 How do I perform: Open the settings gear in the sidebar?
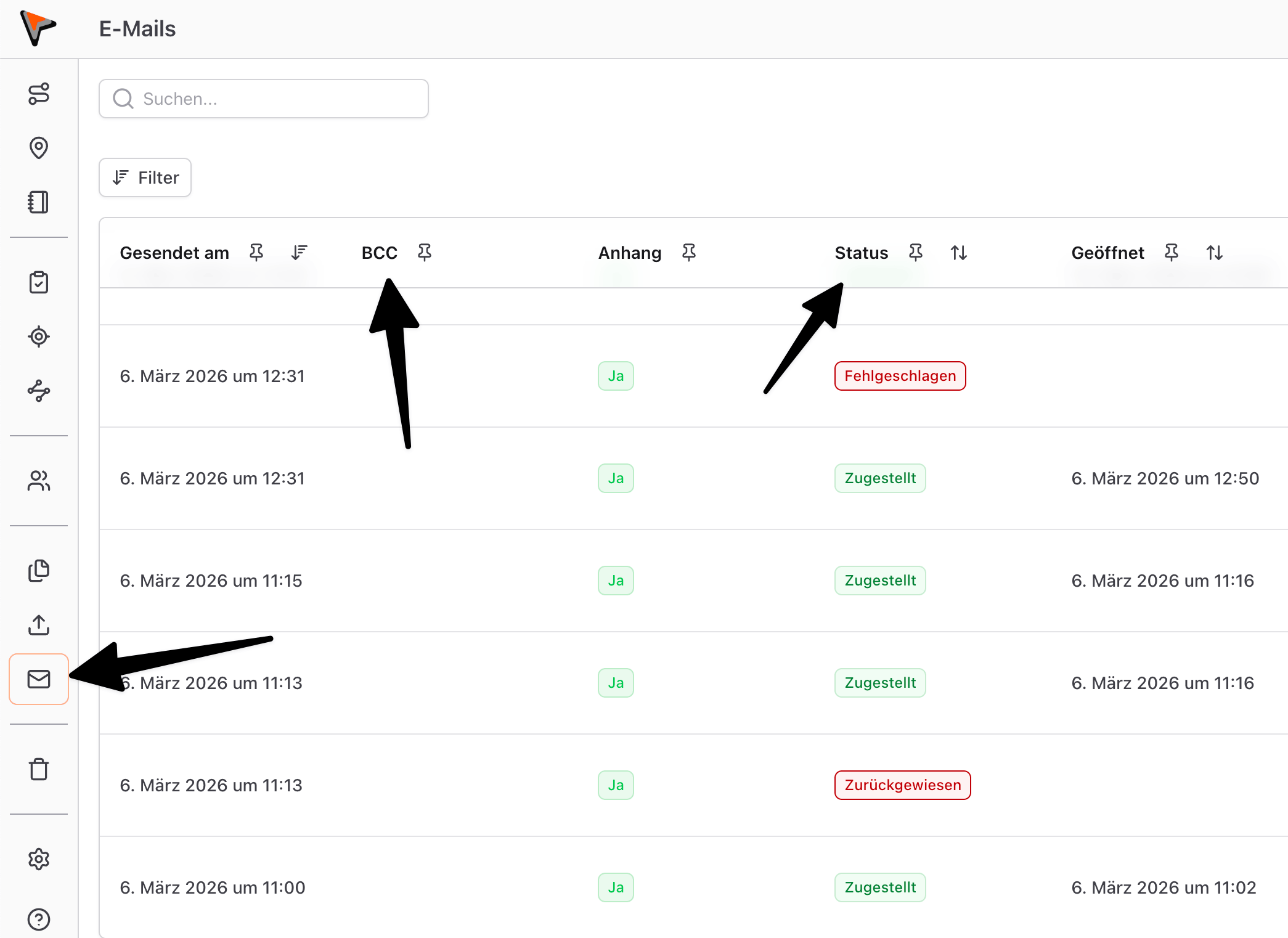pos(38,859)
